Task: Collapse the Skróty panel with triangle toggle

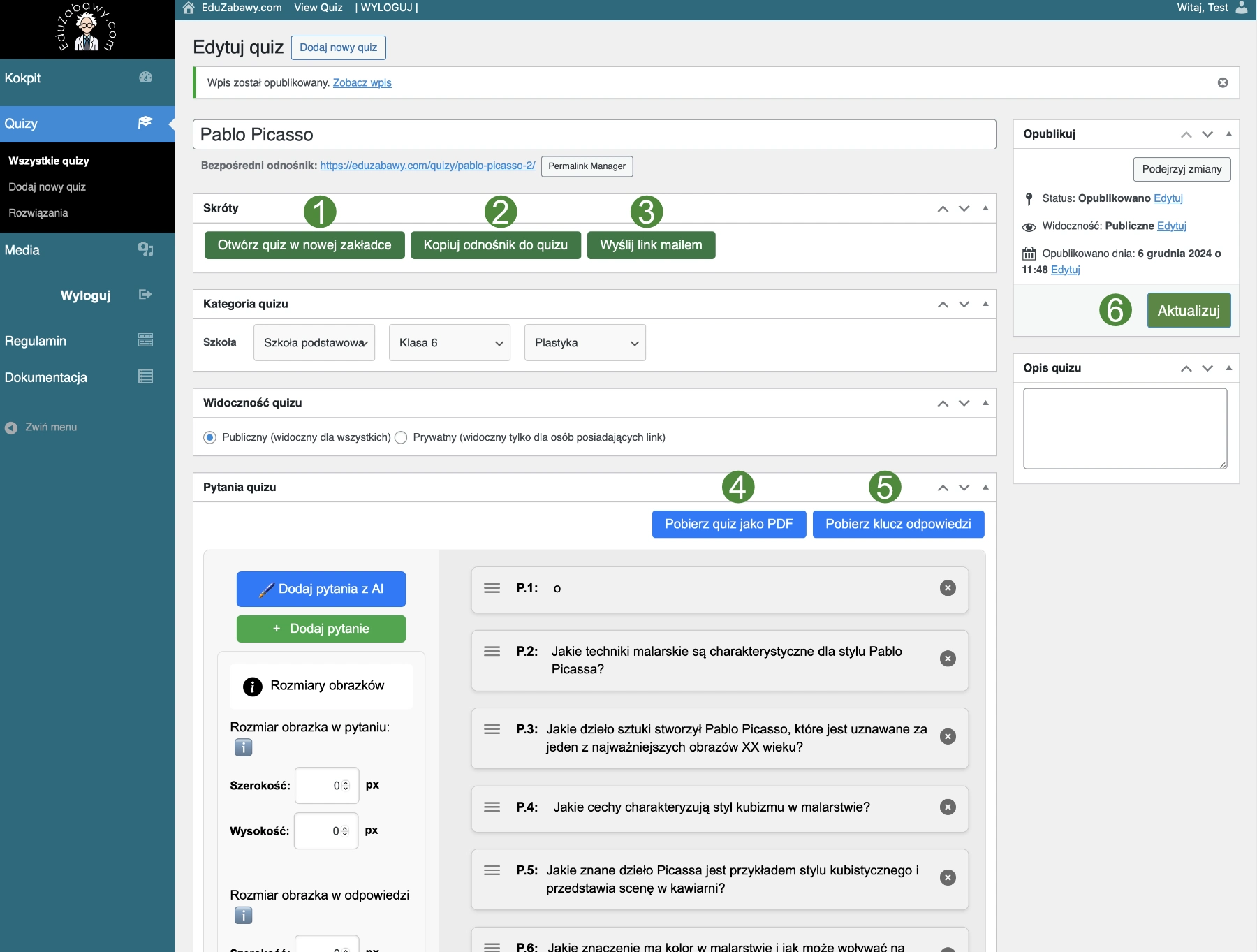Action: point(985,208)
